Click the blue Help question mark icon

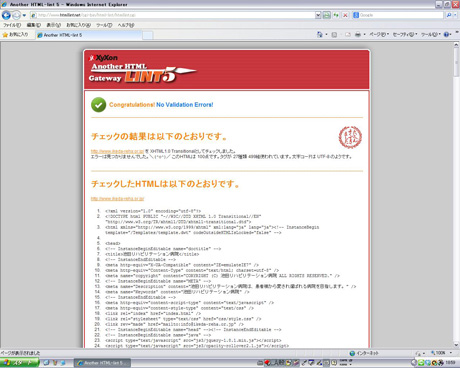pos(446,34)
